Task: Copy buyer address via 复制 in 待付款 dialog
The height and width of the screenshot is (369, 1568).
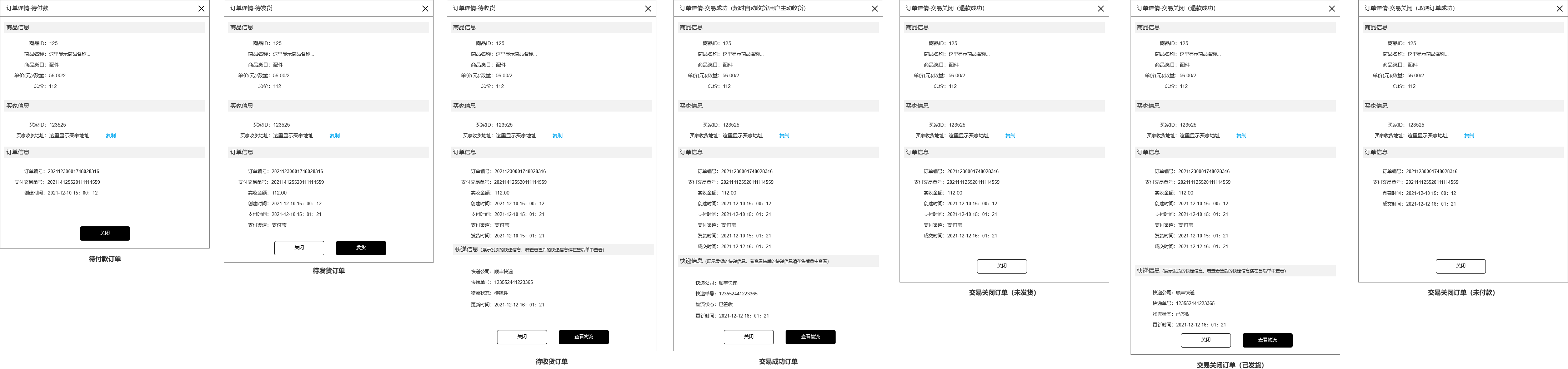Action: 111,136
